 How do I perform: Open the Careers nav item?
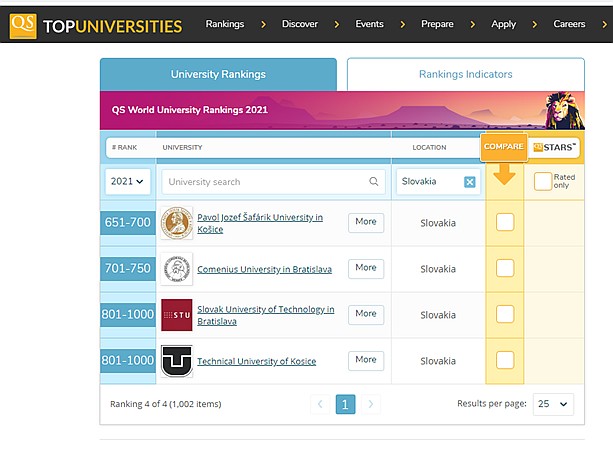(569, 24)
